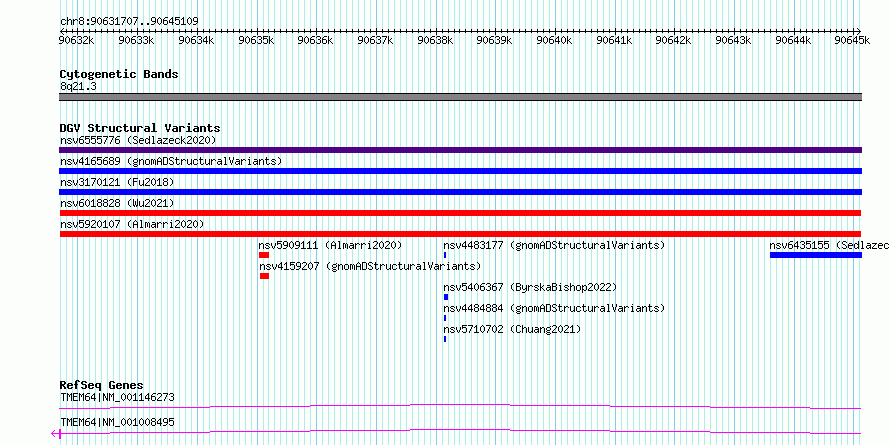
Task: Click the nsv4483177 gnomAD tiny blue marker
Action: [x=445, y=255]
